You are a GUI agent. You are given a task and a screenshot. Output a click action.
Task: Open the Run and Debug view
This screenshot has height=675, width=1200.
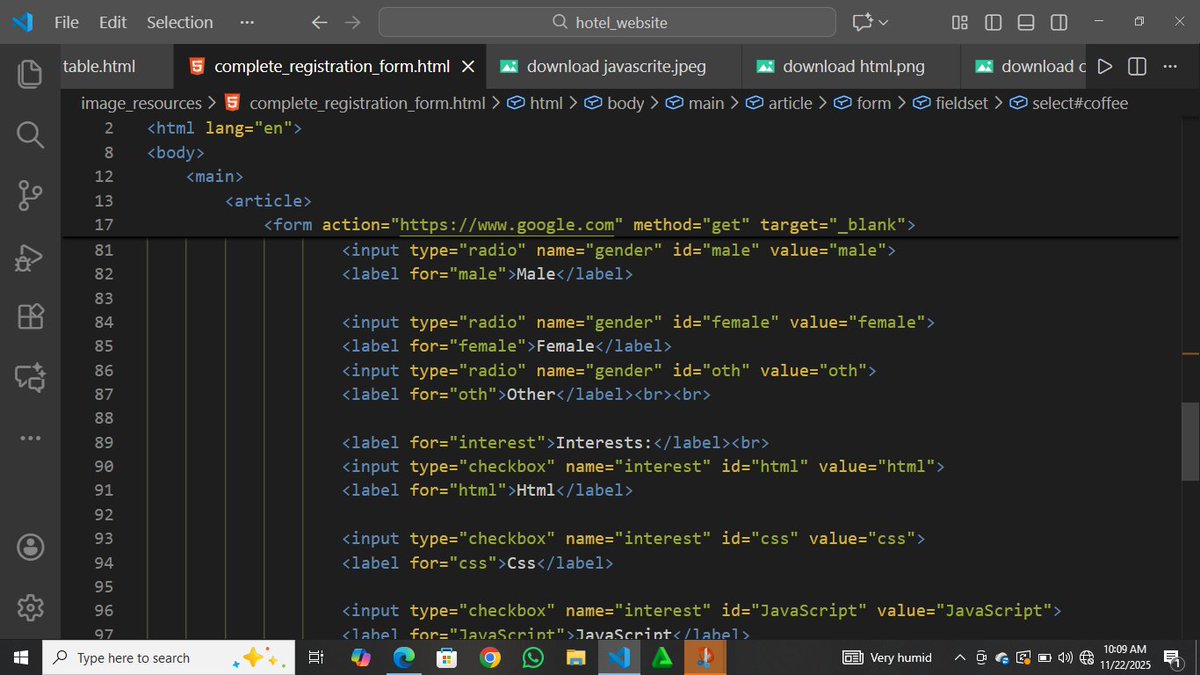click(30, 257)
